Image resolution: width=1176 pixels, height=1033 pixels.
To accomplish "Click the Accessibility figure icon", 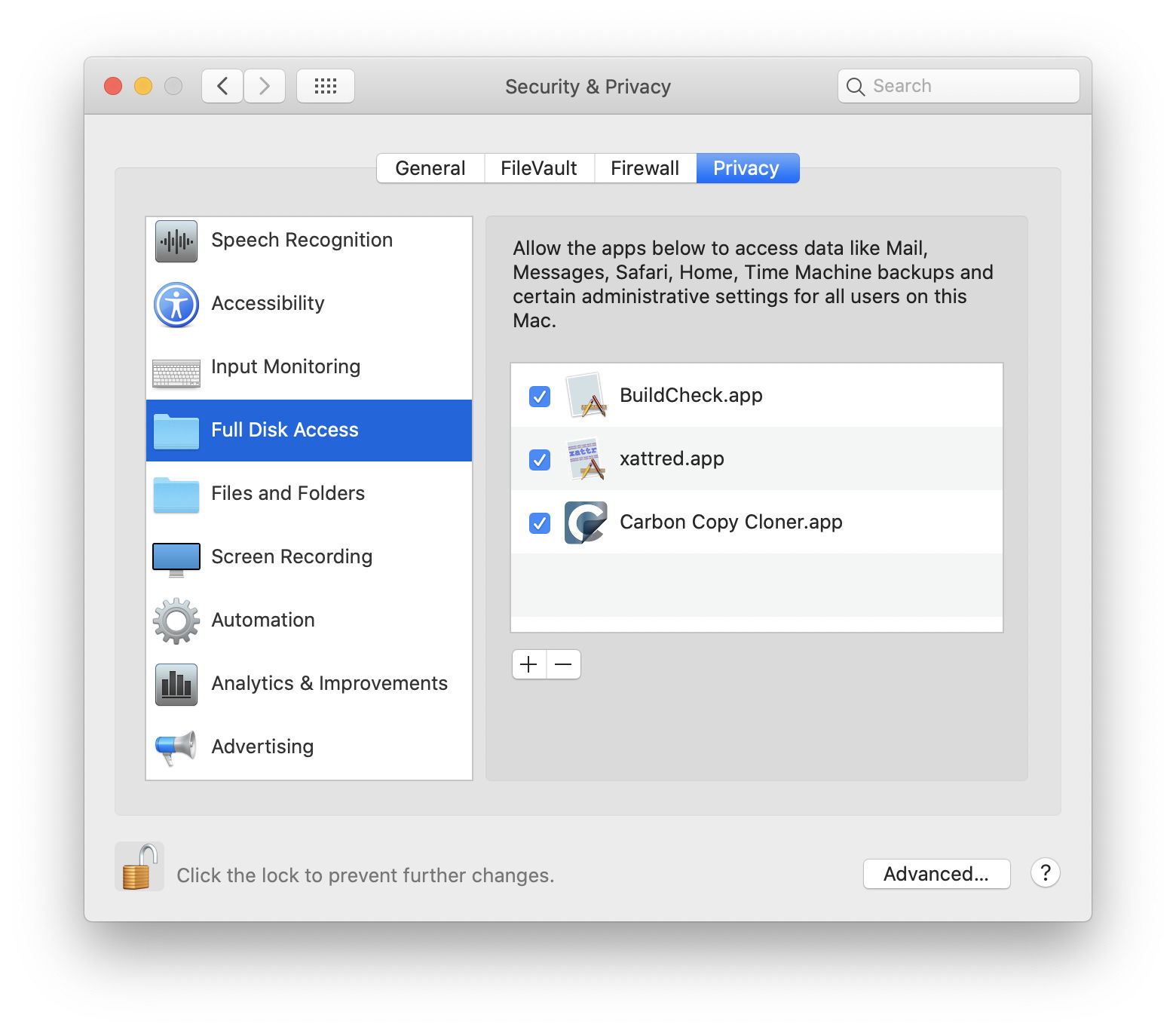I will coord(176,305).
